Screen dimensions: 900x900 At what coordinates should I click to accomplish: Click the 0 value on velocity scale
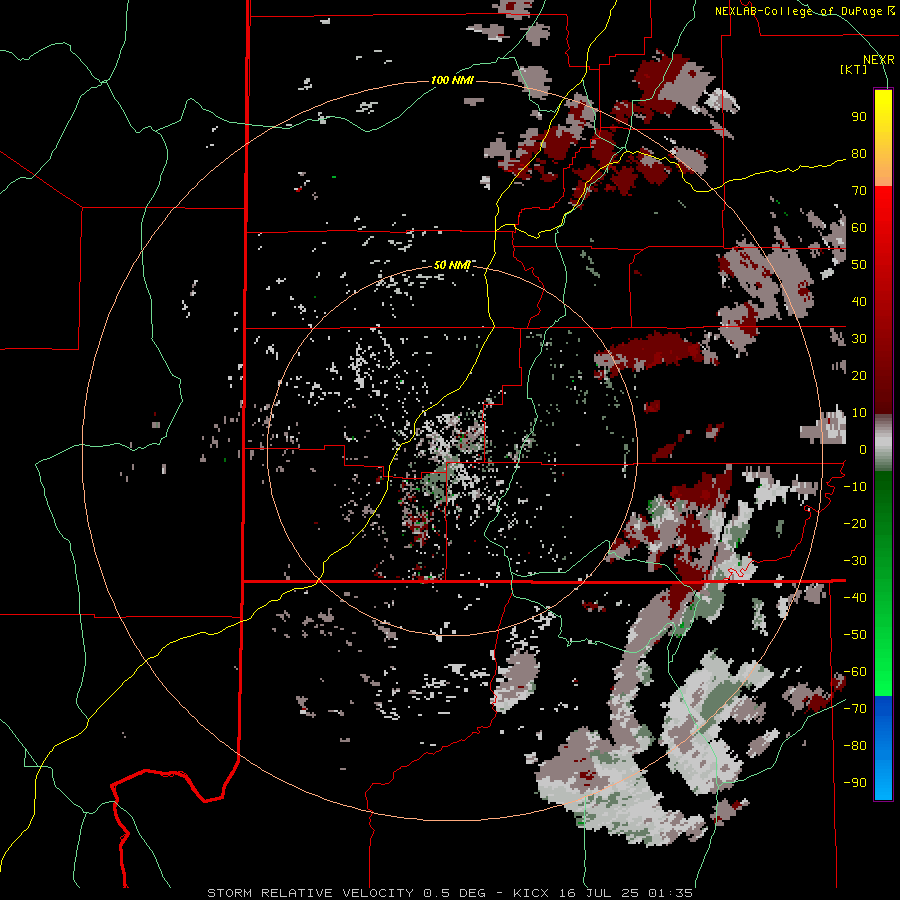[x=862, y=450]
